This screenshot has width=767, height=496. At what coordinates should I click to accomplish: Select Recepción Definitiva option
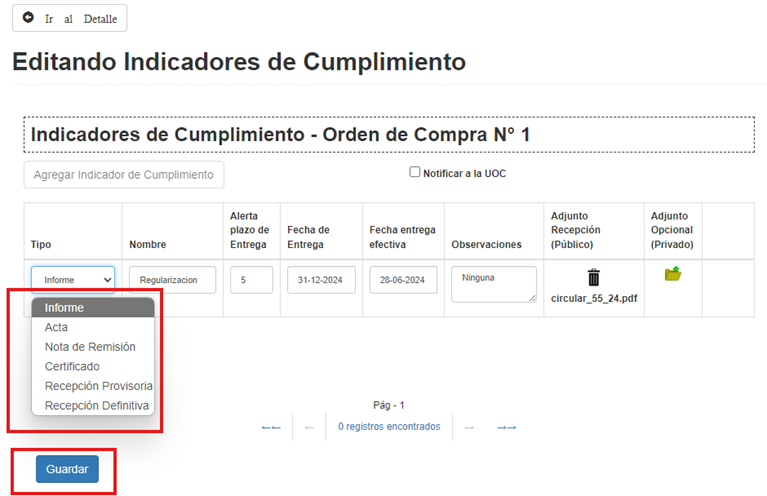(97, 406)
